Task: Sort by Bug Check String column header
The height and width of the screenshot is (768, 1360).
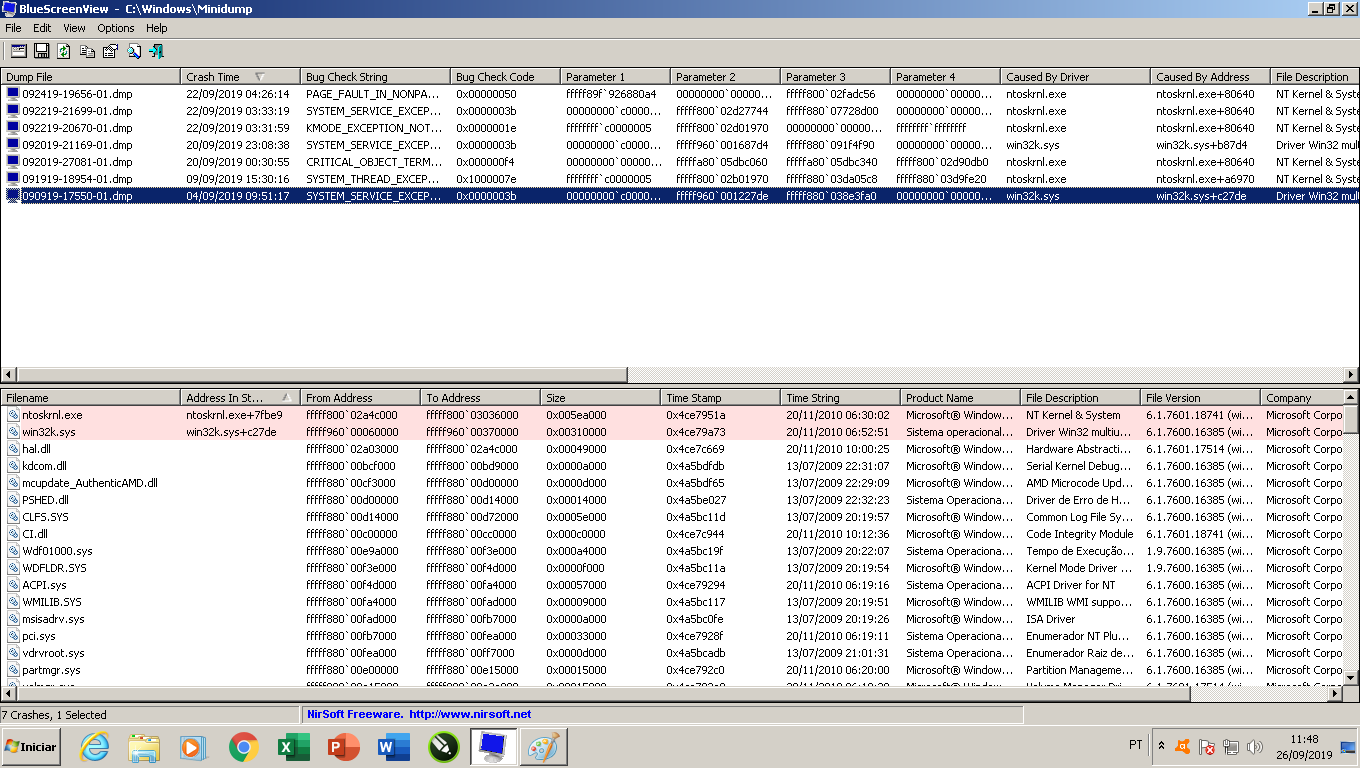Action: [x=375, y=77]
